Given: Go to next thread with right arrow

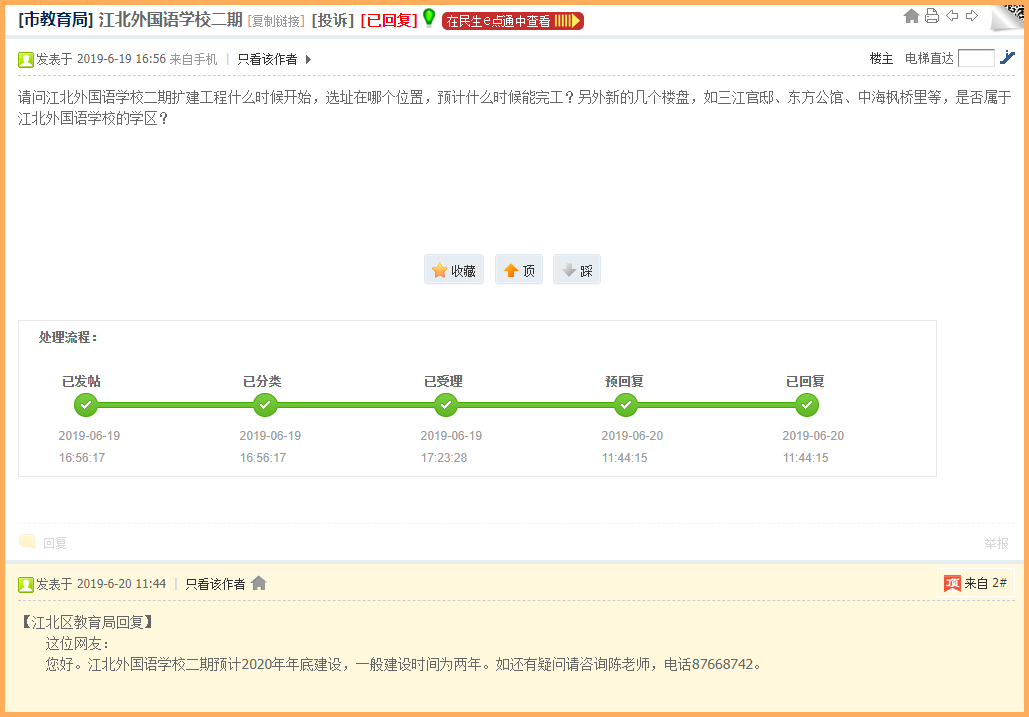Looking at the screenshot, I should (x=972, y=16).
